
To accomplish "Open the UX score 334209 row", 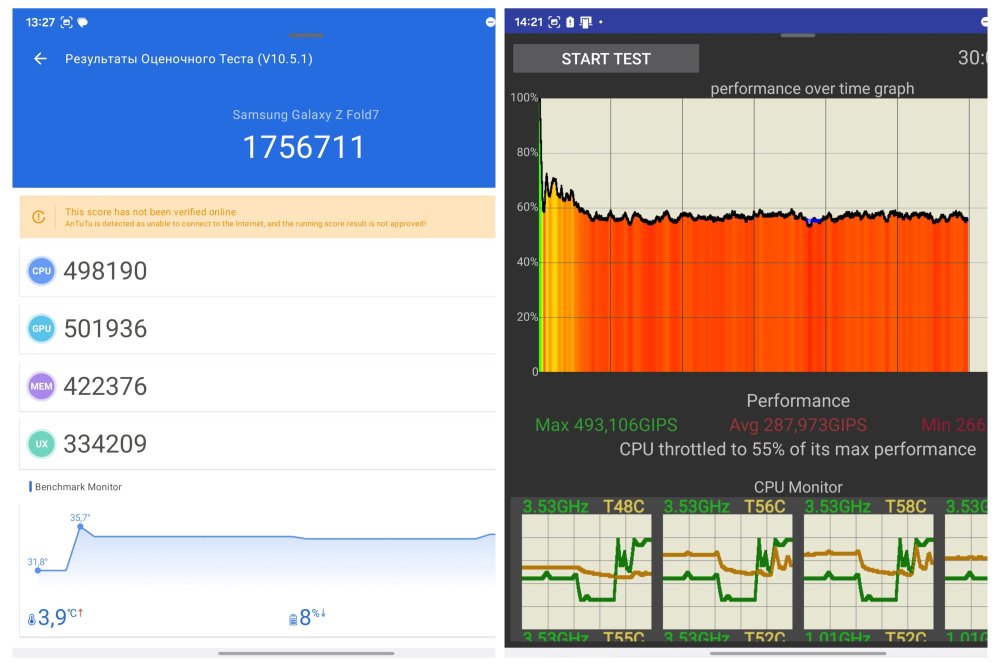I will pos(258,444).
